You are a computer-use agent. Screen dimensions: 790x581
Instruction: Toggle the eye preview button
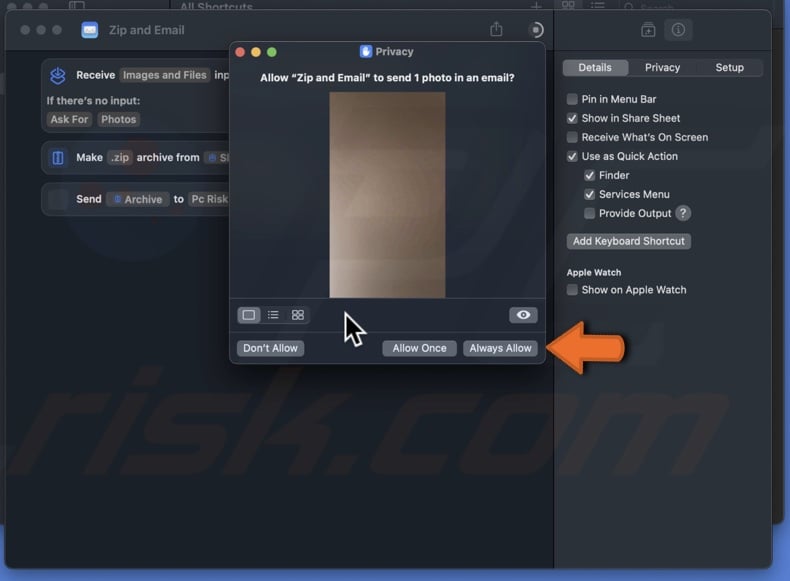(x=523, y=315)
